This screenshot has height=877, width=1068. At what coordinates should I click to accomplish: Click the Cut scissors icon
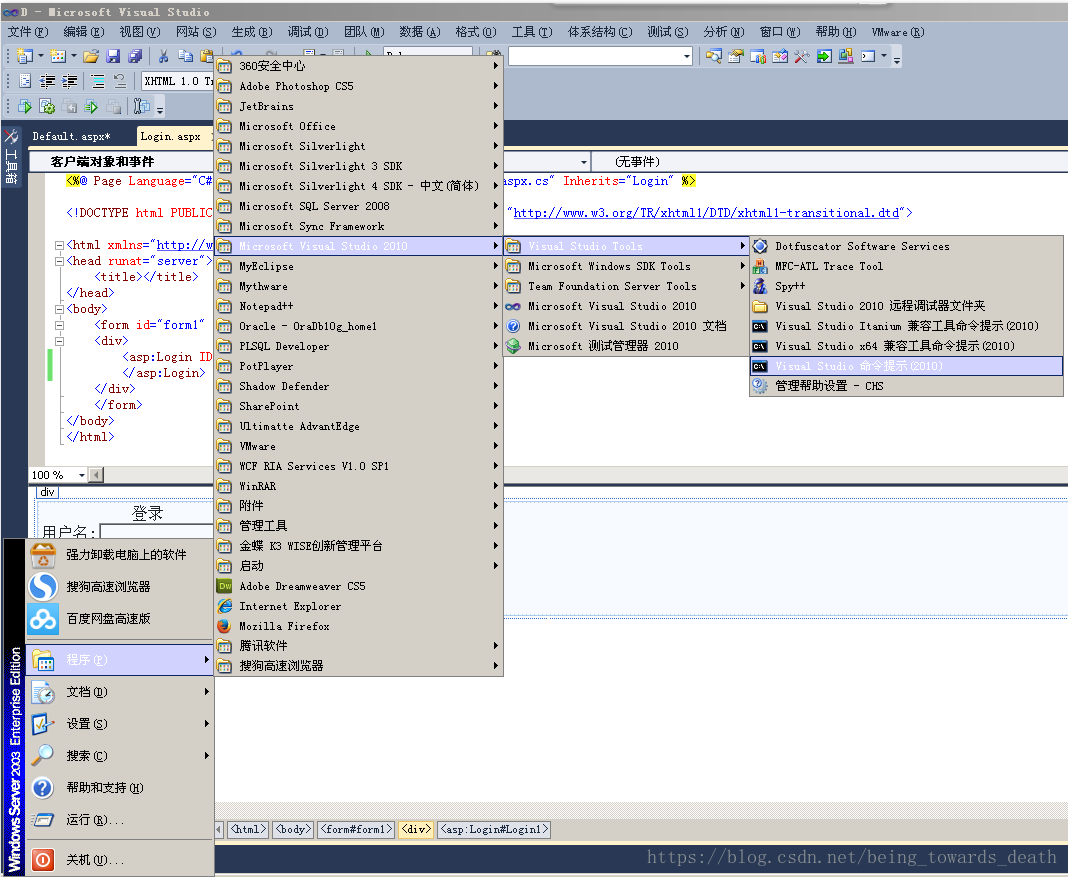(163, 56)
